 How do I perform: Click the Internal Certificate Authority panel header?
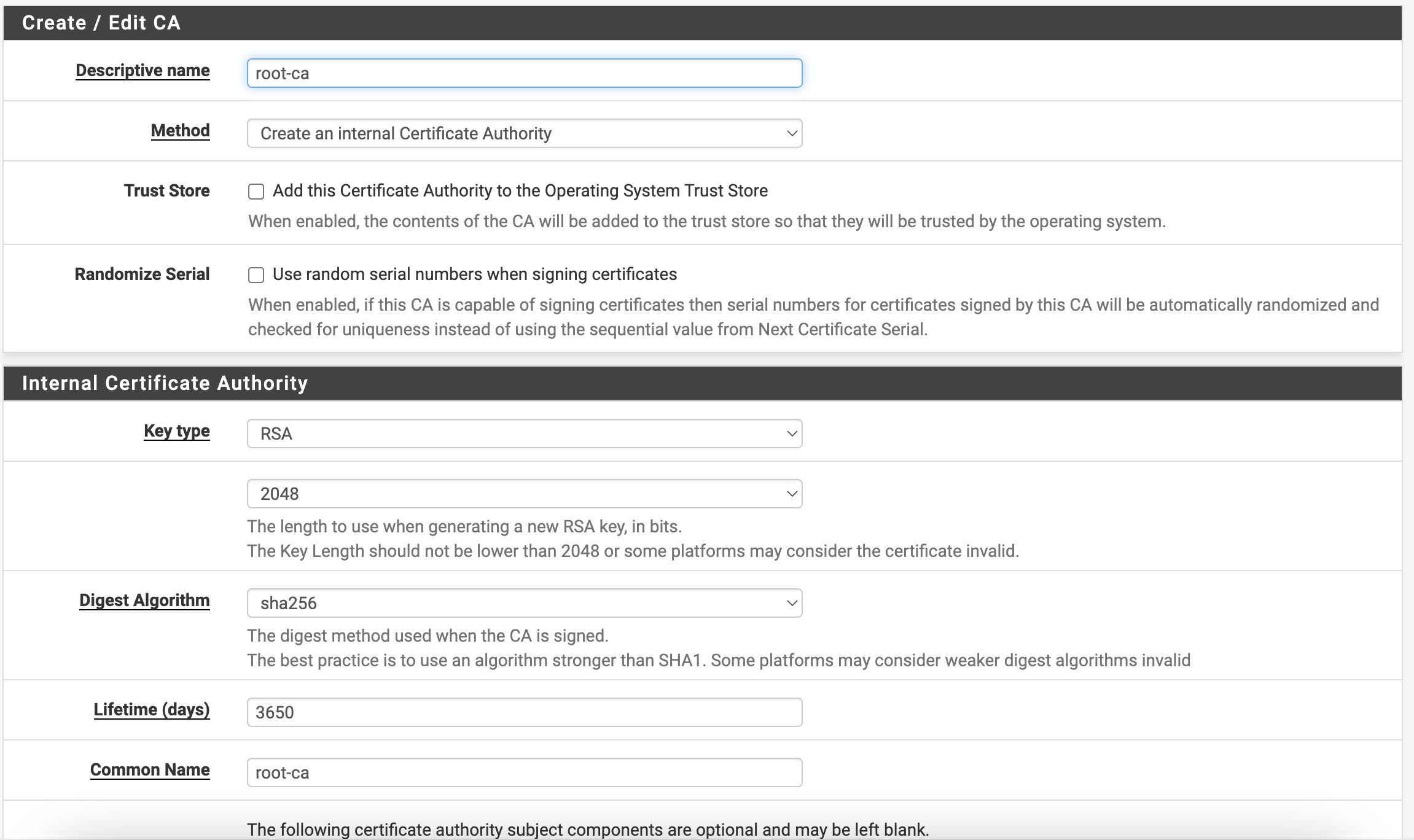[165, 383]
